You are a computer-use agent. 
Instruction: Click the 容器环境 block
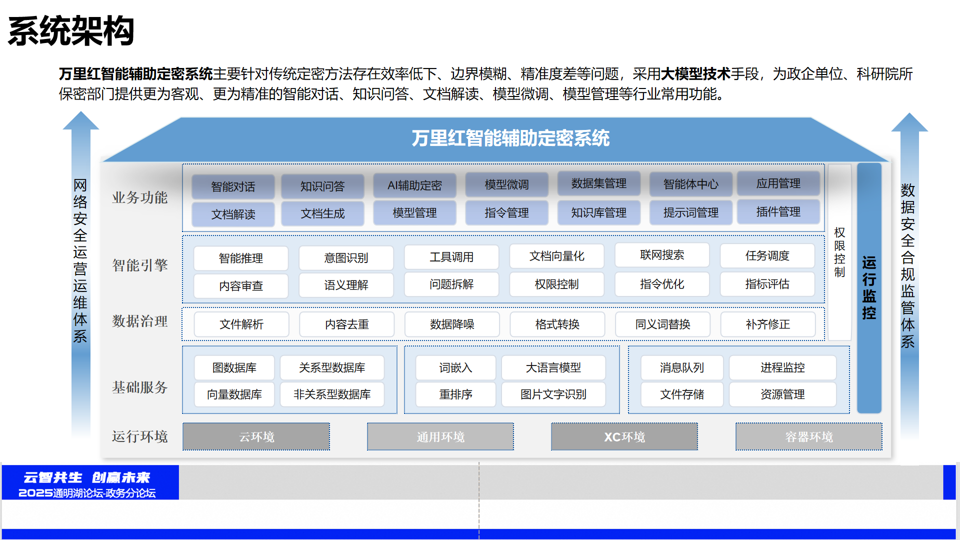pos(808,437)
